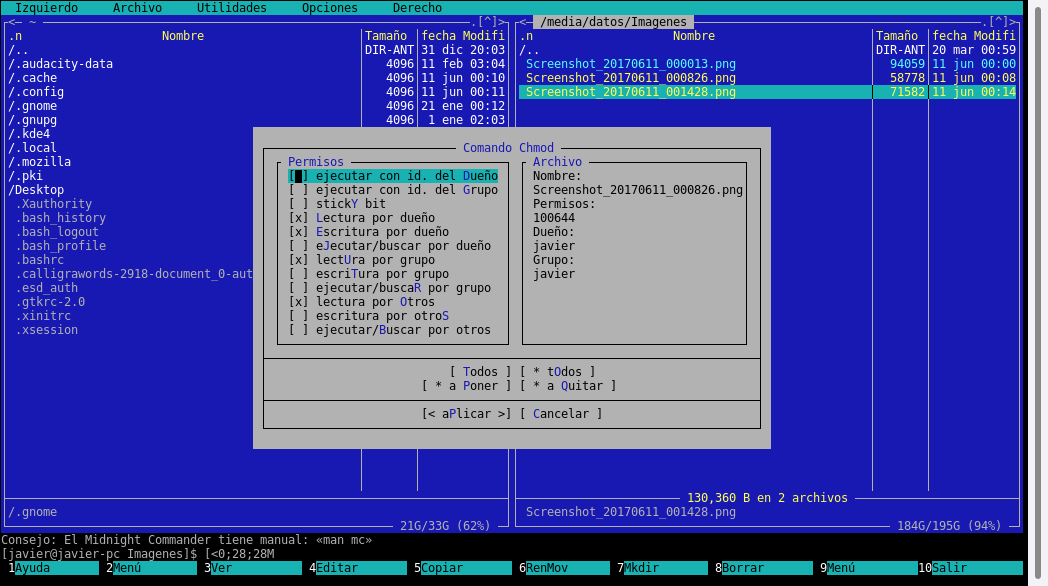Sort left panel by Nombre column
The width and height of the screenshot is (1048, 586).
click(x=182, y=36)
